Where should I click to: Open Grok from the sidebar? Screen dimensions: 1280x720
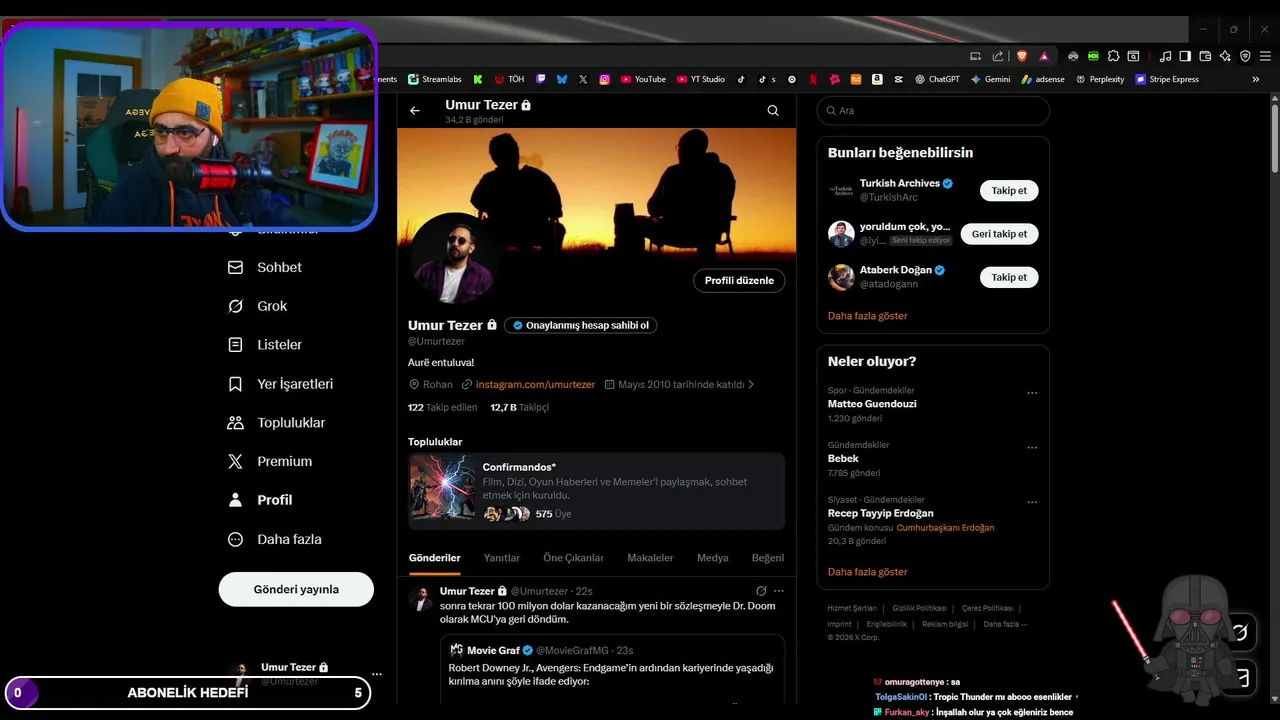coord(258,306)
